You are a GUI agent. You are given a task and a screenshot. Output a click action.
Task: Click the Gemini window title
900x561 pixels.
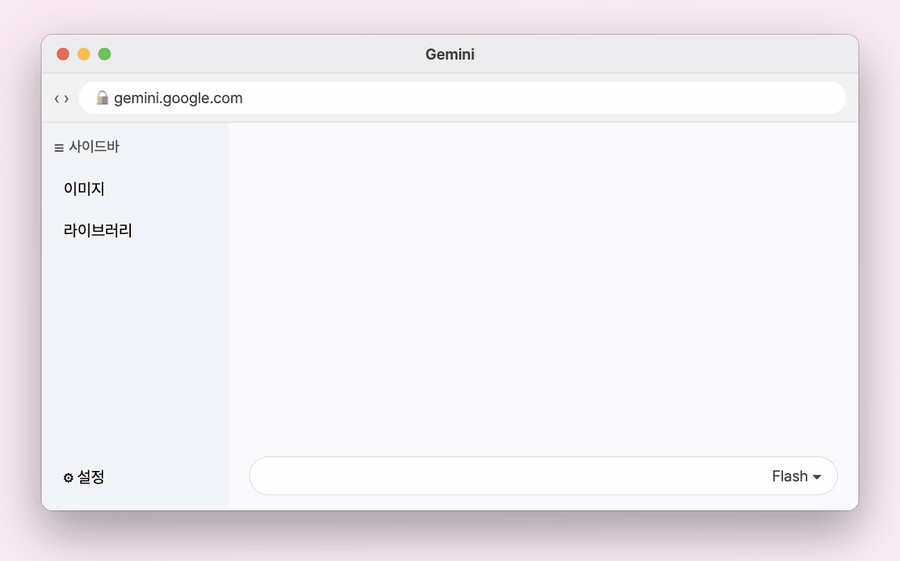pyautogui.click(x=450, y=54)
